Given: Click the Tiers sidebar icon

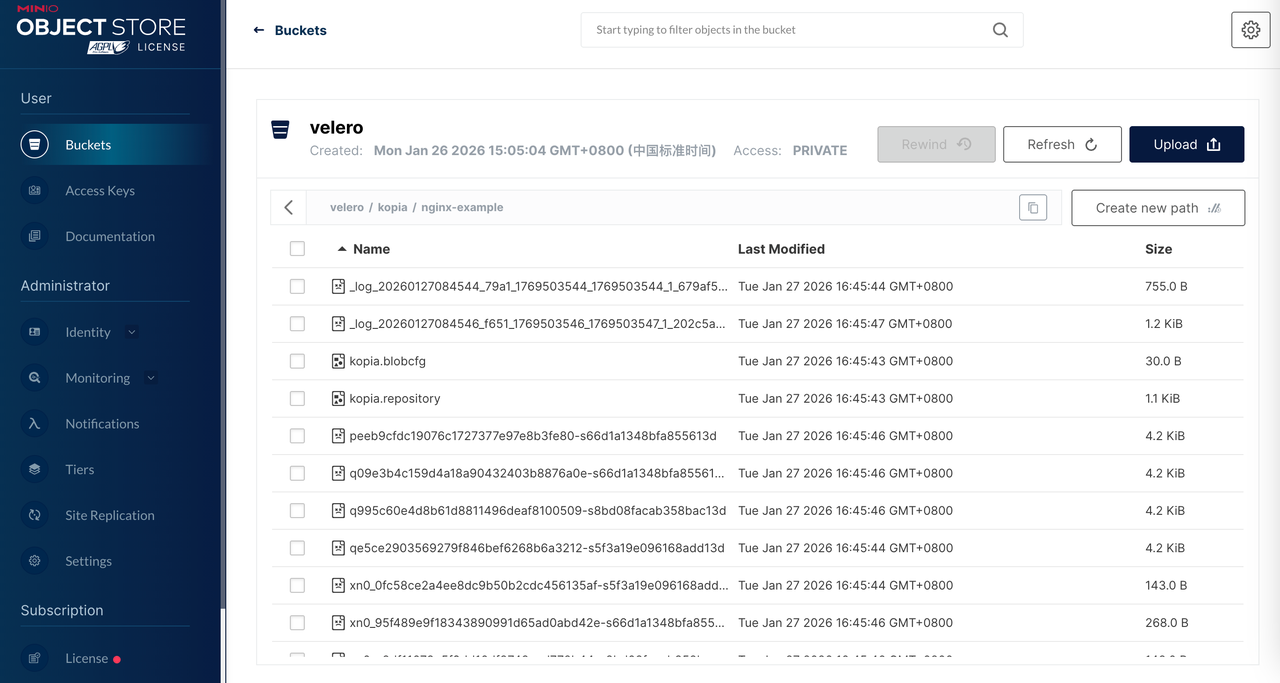Looking at the screenshot, I should [35, 469].
